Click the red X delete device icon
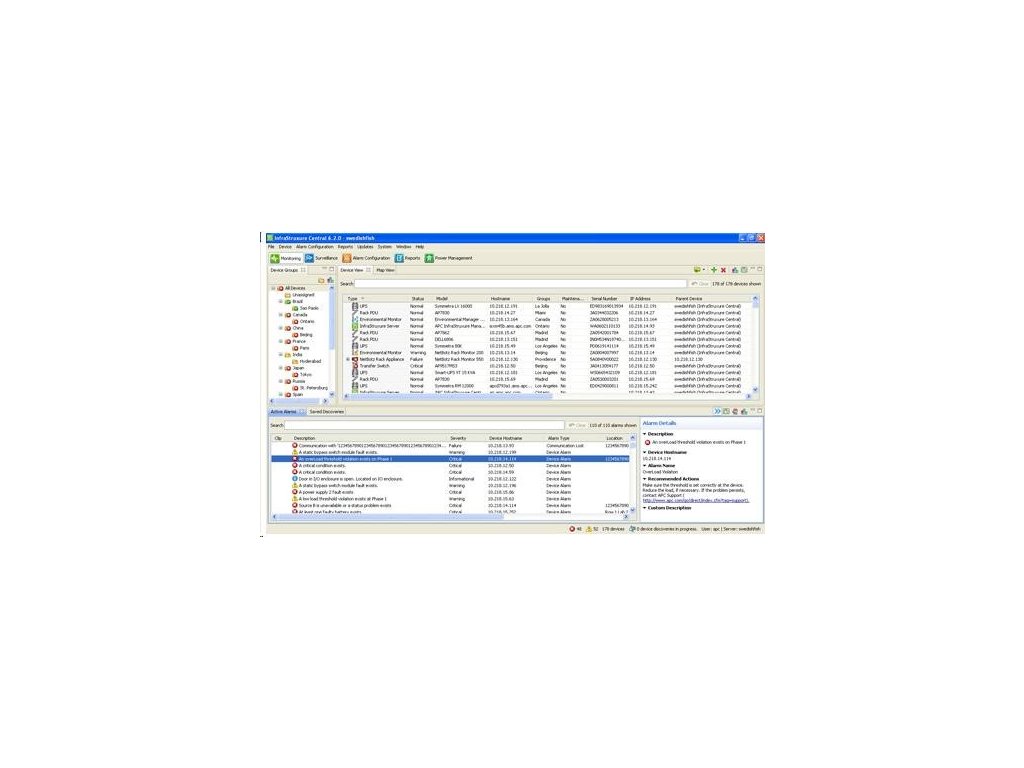This screenshot has height=768, width=1024. point(724,270)
